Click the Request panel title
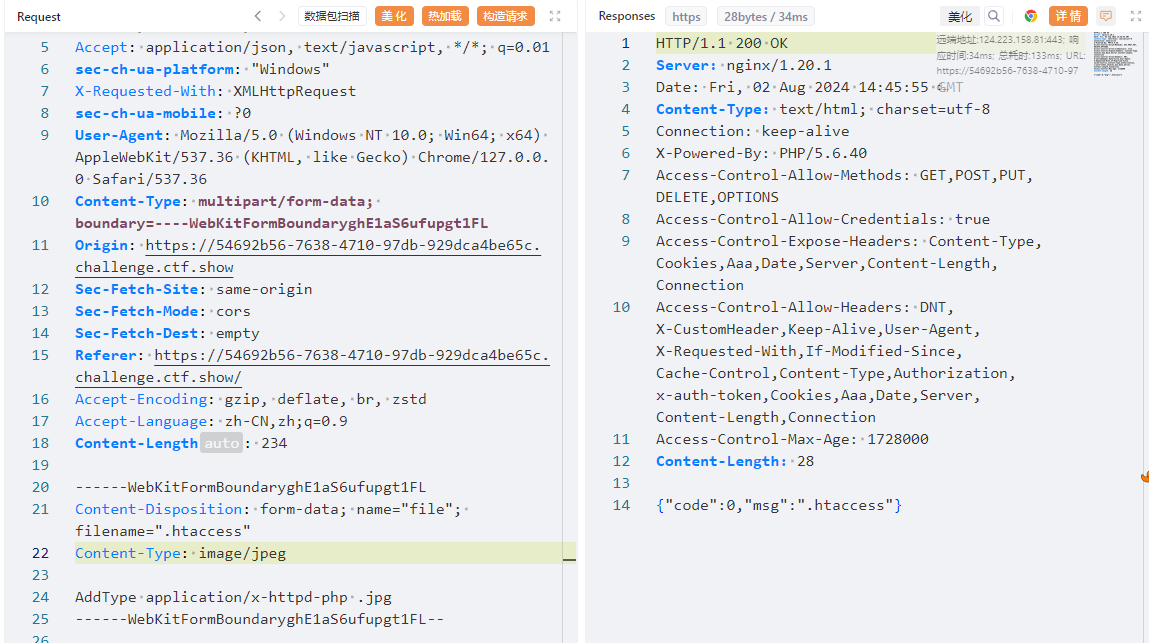The image size is (1149, 643). [x=39, y=16]
